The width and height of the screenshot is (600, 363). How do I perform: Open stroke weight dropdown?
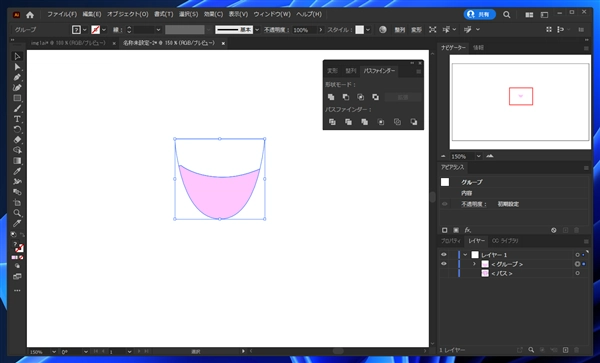pos(158,29)
